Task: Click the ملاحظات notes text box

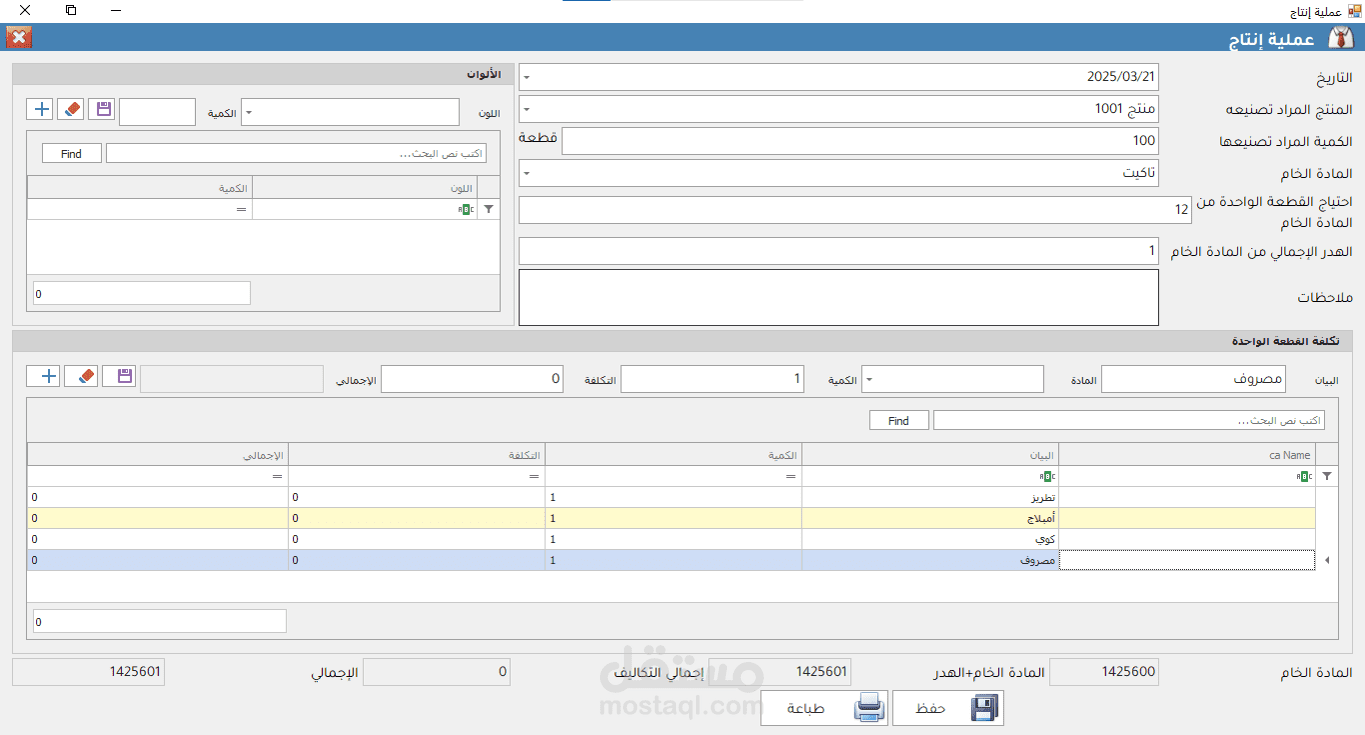Action: 838,297
